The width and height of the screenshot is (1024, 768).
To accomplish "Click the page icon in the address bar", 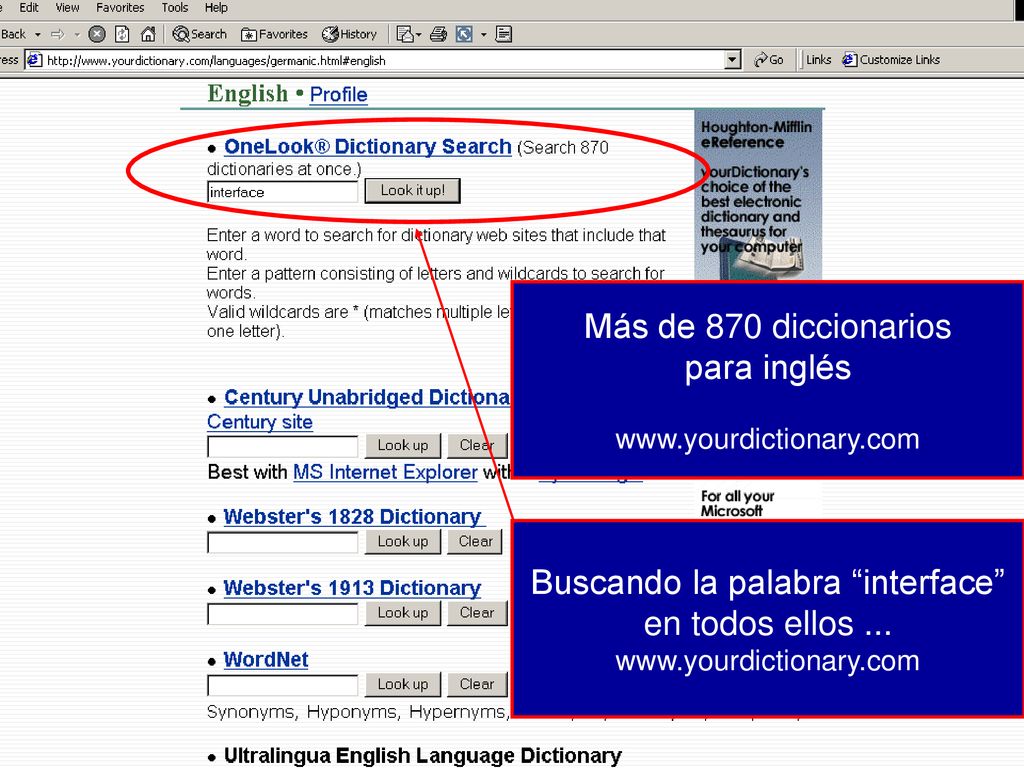I will click(35, 60).
